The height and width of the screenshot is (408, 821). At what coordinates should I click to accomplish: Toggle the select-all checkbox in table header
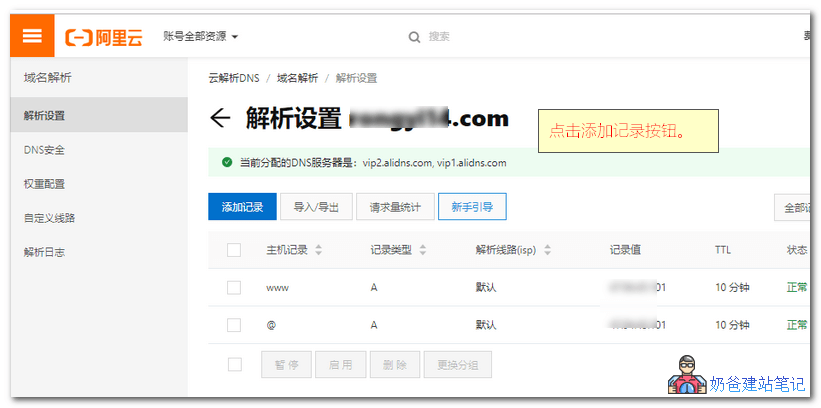[x=234, y=250]
